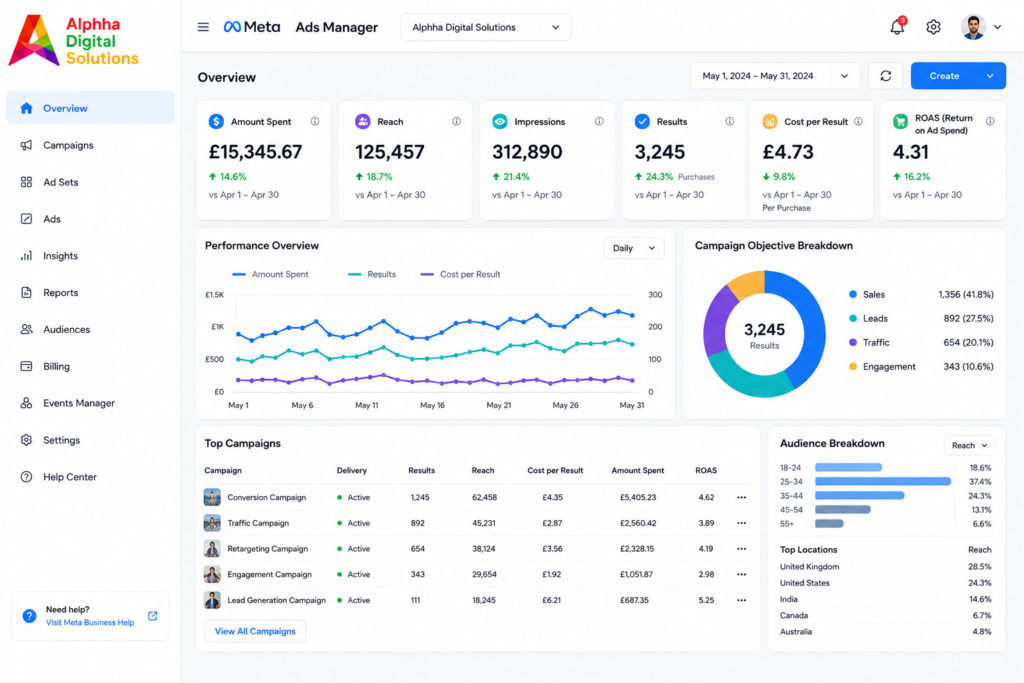This screenshot has height=683, width=1024.
Task: Refresh the overview data
Action: (886, 76)
